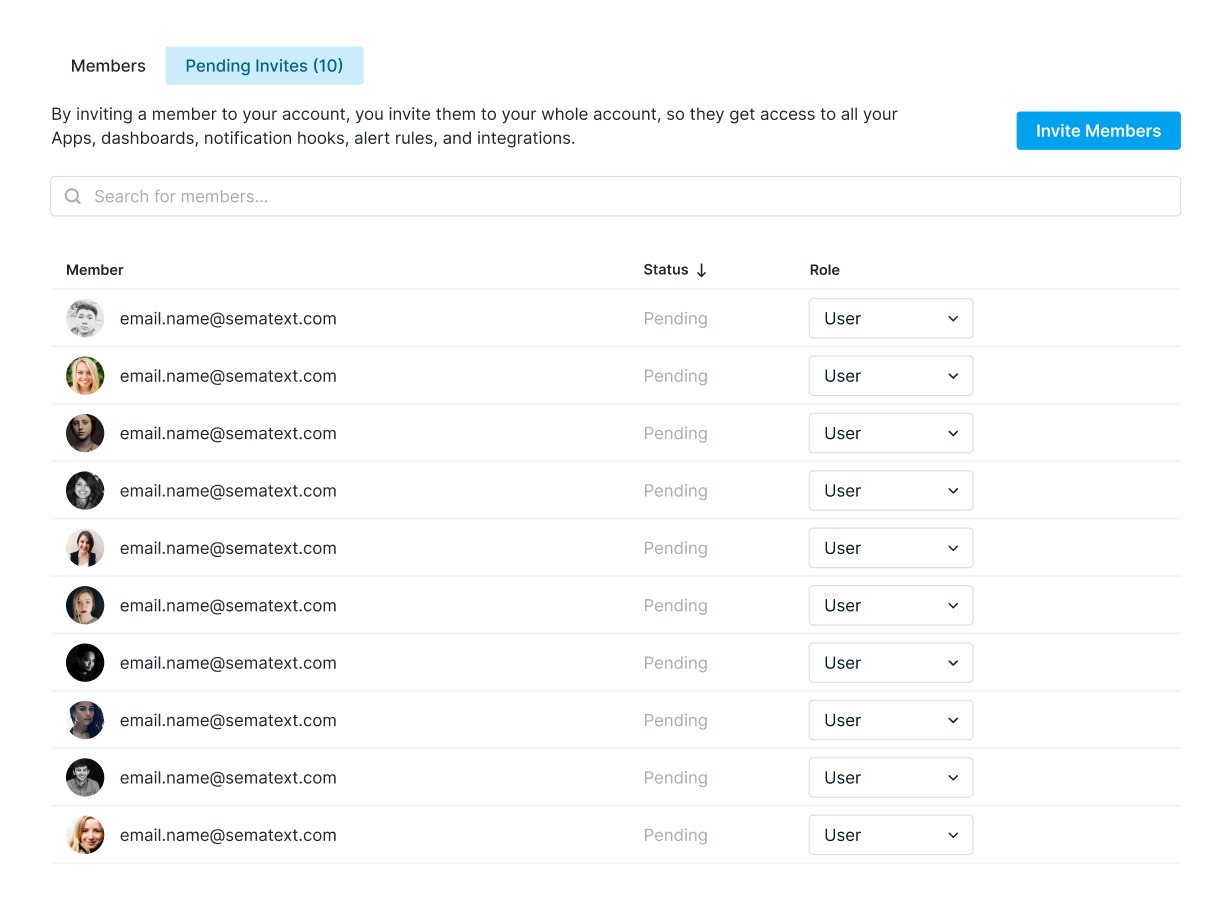Open the Role dropdown in the first row
The width and height of the screenshot is (1232, 910).
891,319
